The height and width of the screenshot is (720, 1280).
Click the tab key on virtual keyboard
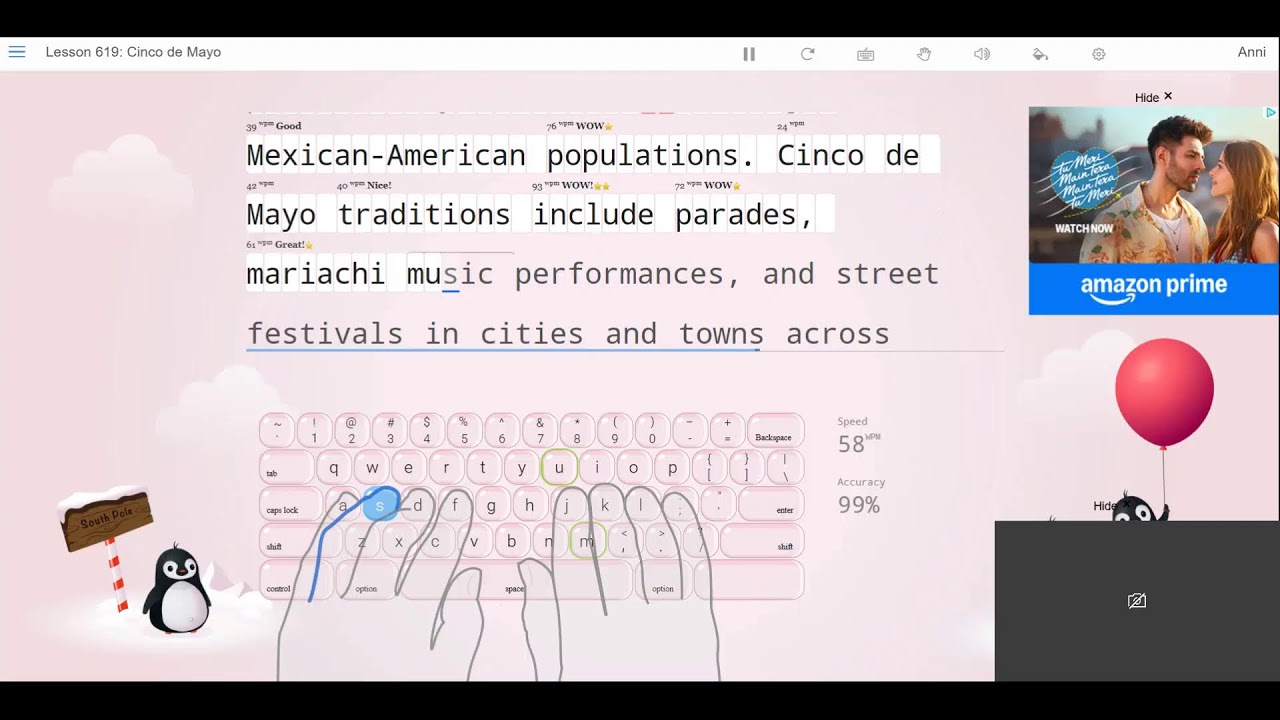[x=287, y=468]
